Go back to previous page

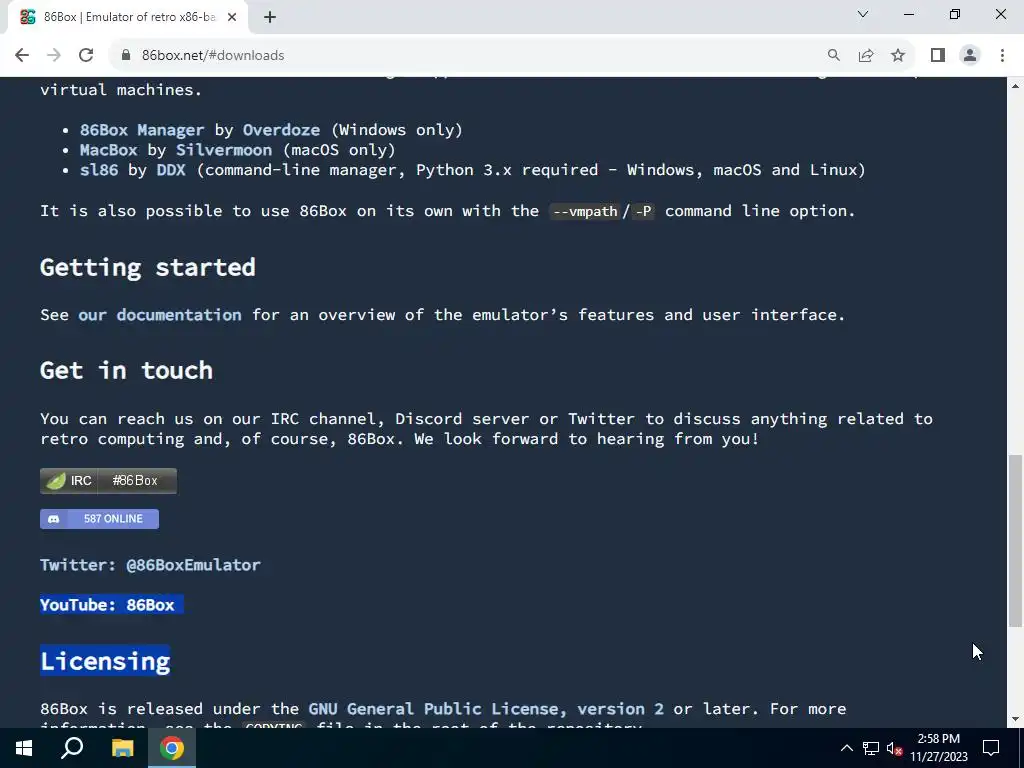click(22, 55)
